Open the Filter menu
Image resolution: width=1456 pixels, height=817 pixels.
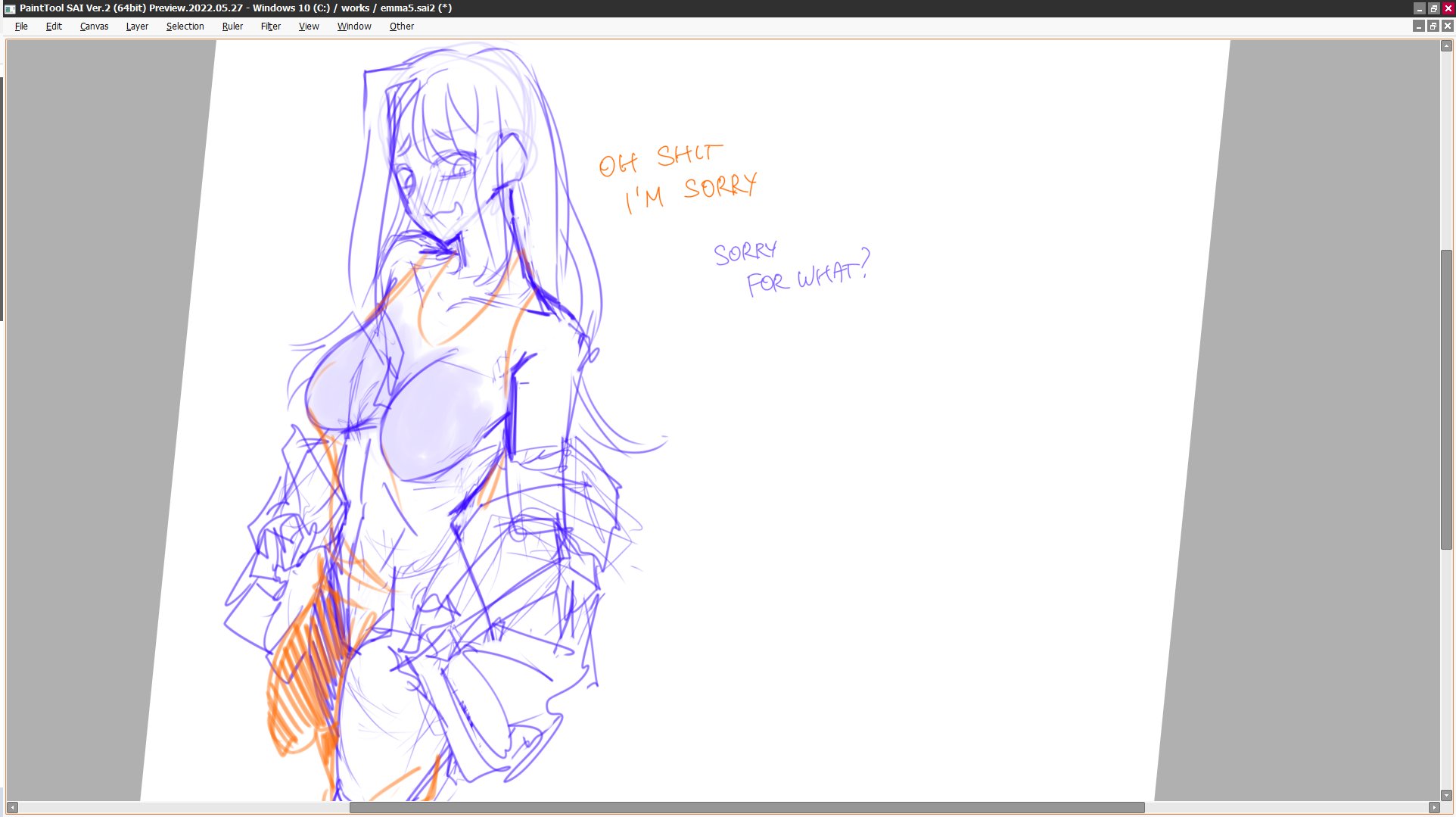tap(271, 26)
